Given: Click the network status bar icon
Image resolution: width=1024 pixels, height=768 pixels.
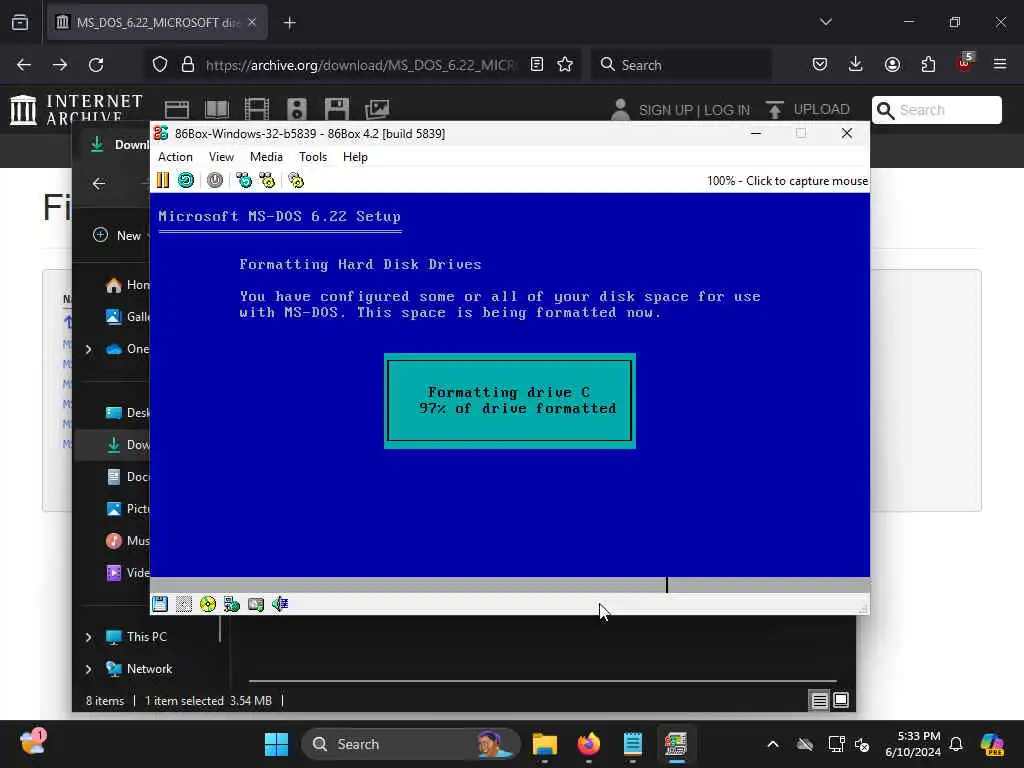Looking at the screenshot, I should 232,604.
